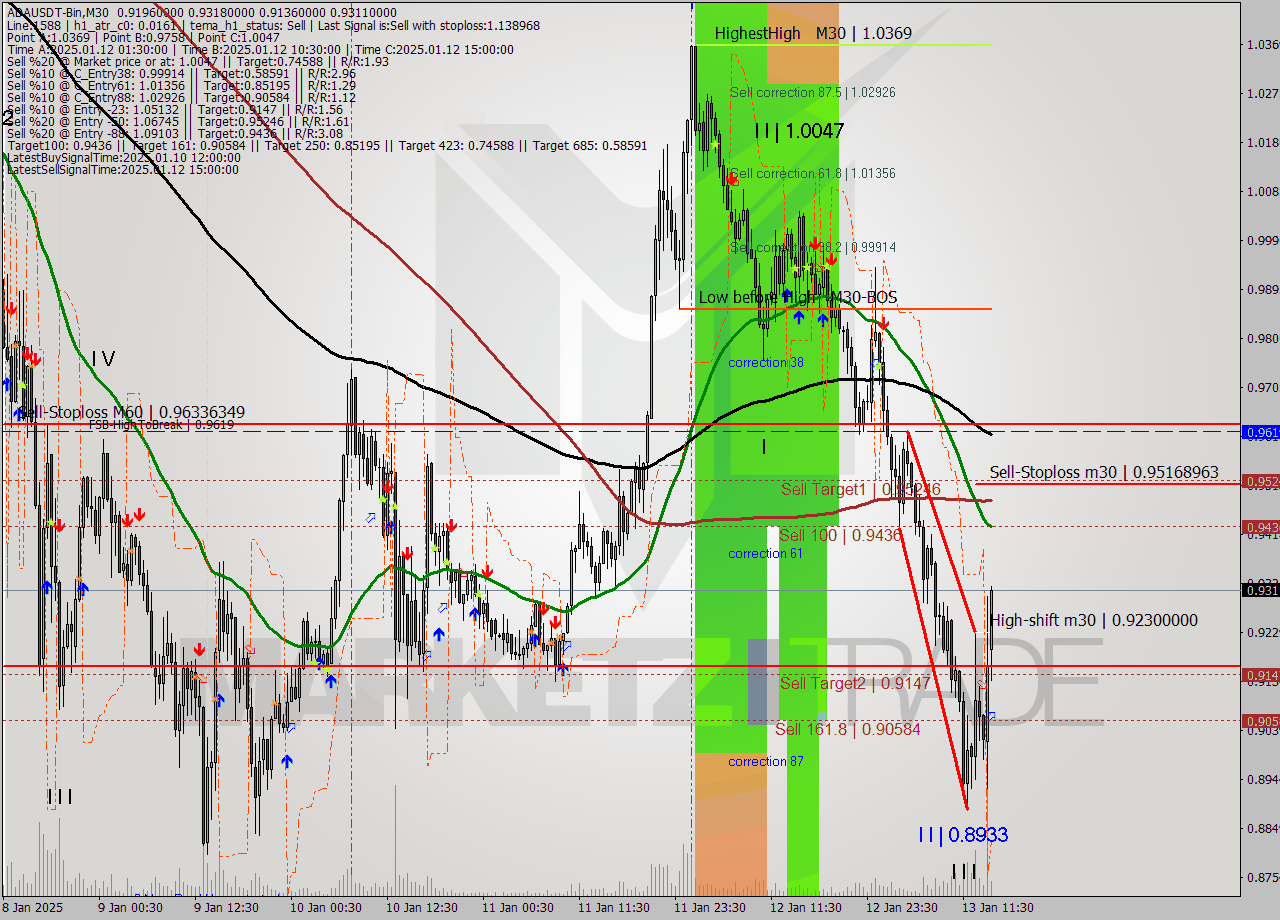Image resolution: width=1280 pixels, height=920 pixels.
Task: Click the '11 Jan 23:30' time axis label
Action: pyautogui.click(x=711, y=907)
